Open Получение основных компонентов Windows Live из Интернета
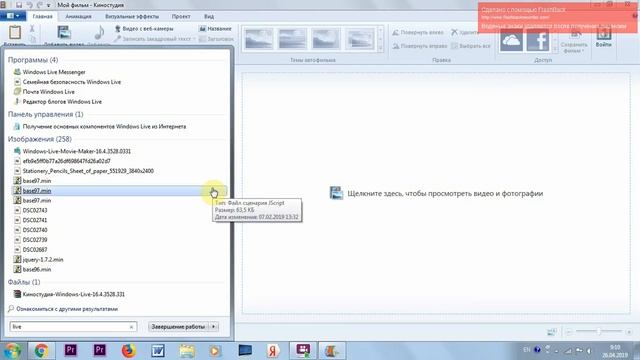640x360 pixels. (x=100, y=127)
